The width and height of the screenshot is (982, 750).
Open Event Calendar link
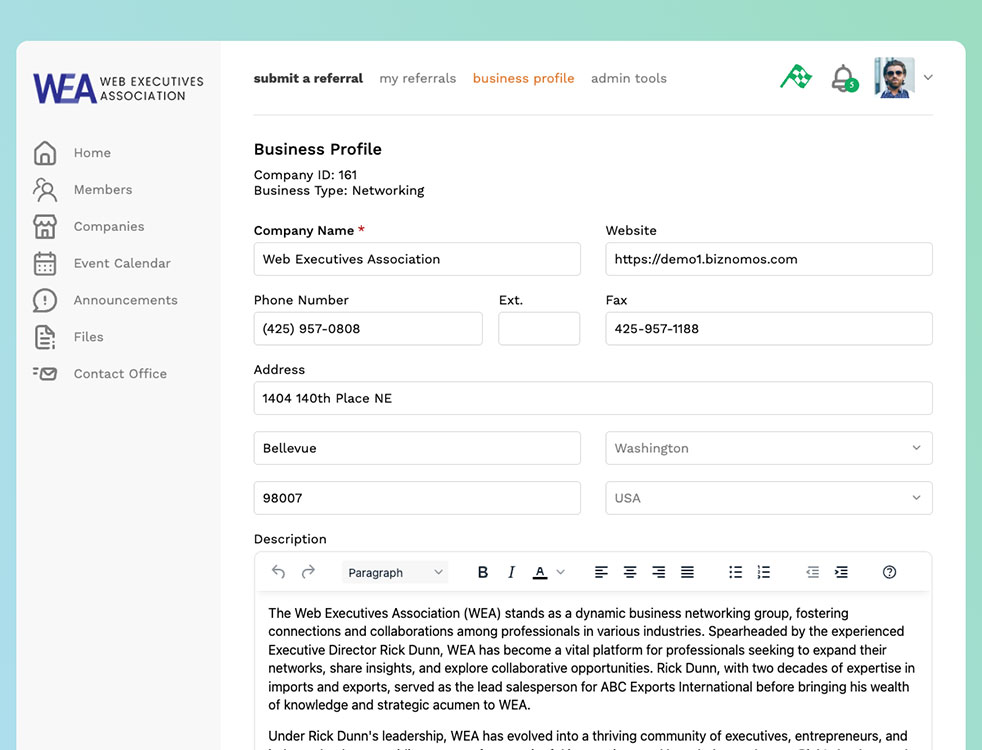click(x=122, y=264)
